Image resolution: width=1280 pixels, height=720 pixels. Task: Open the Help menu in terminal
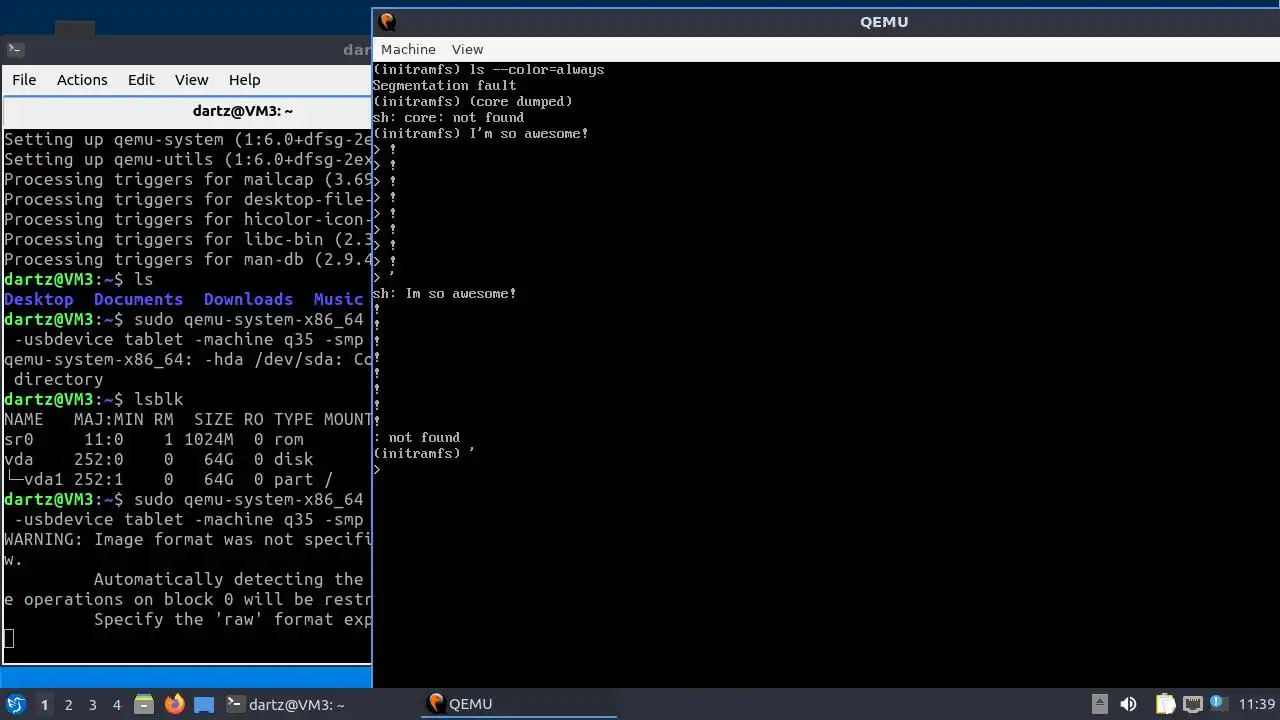(244, 80)
